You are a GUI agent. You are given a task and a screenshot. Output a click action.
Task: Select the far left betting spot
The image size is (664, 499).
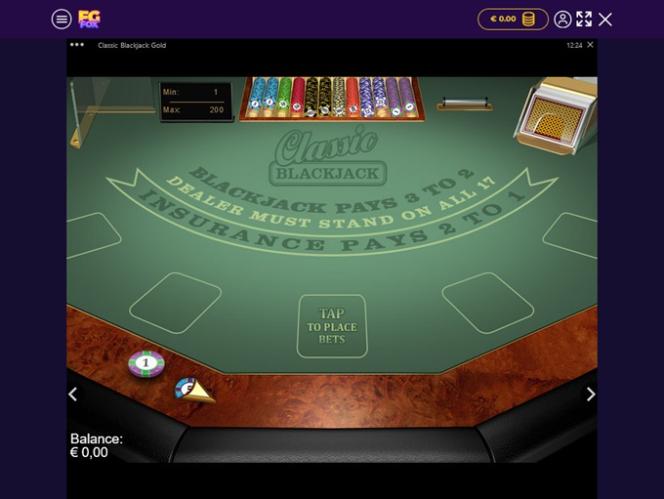[92, 235]
